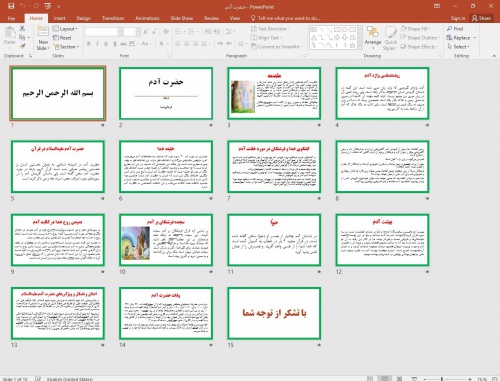Open Change Case dropdown

146,44
